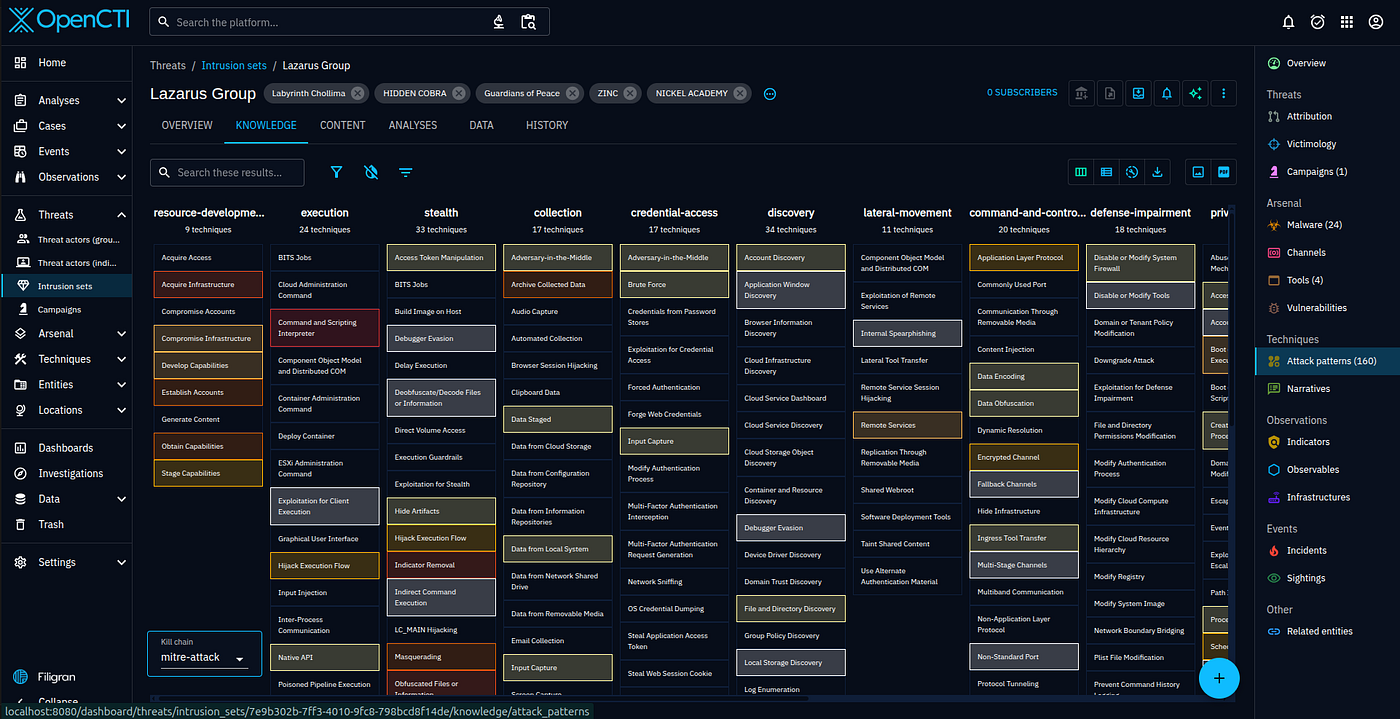
Task: Open Dashboards in sidebar
Action: coord(66,448)
